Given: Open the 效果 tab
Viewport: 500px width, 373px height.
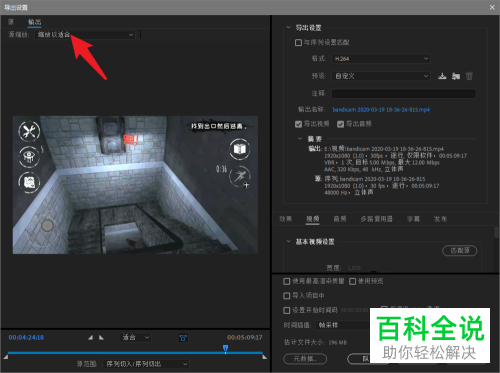Looking at the screenshot, I should point(286,219).
